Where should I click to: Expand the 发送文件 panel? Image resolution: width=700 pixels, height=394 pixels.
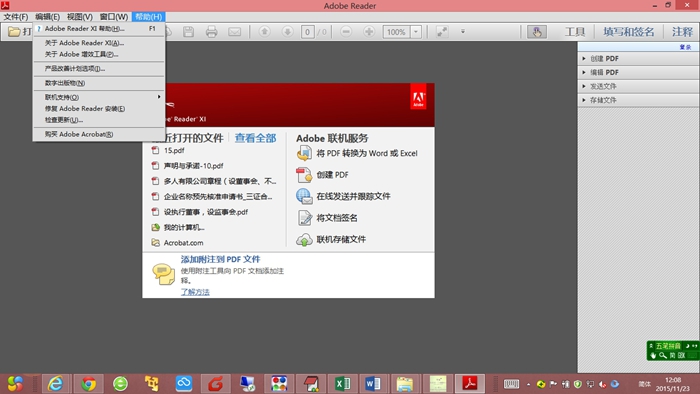pyautogui.click(x=638, y=86)
